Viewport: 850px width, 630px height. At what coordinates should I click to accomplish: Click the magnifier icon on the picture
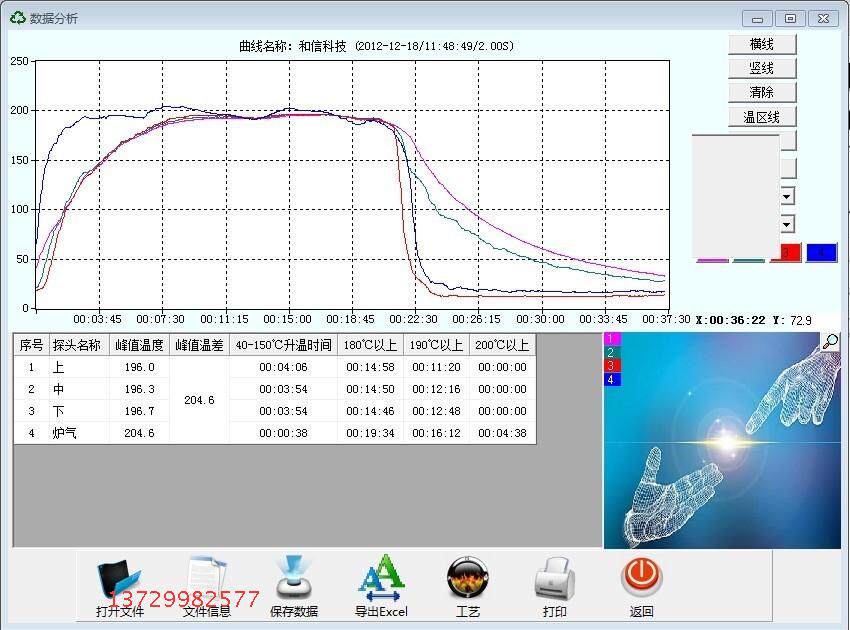[x=830, y=342]
